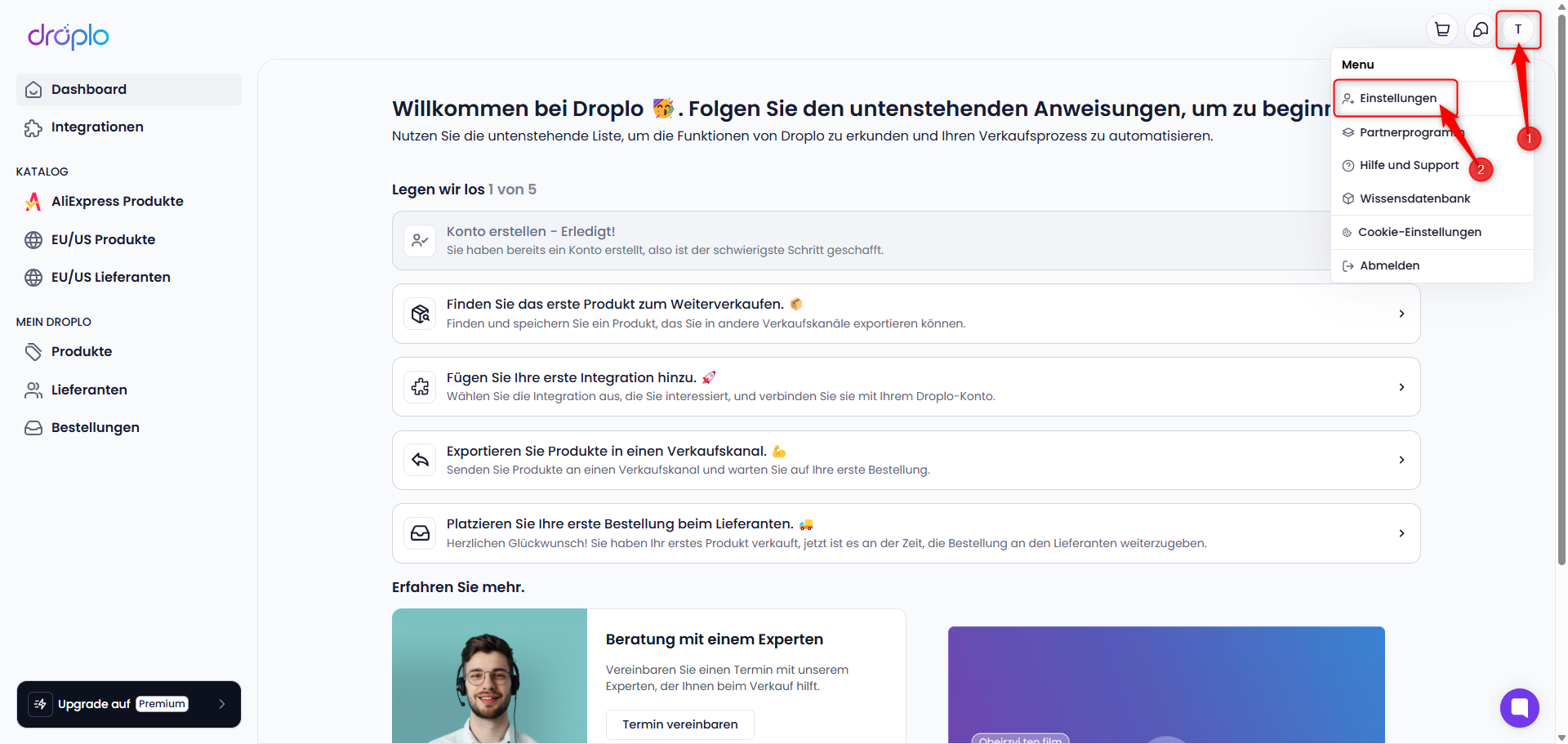Screen dimensions: 1568x744
Task: Expand 'Fügen Sie Ihre erste Integration' chevron
Action: (x=1401, y=387)
